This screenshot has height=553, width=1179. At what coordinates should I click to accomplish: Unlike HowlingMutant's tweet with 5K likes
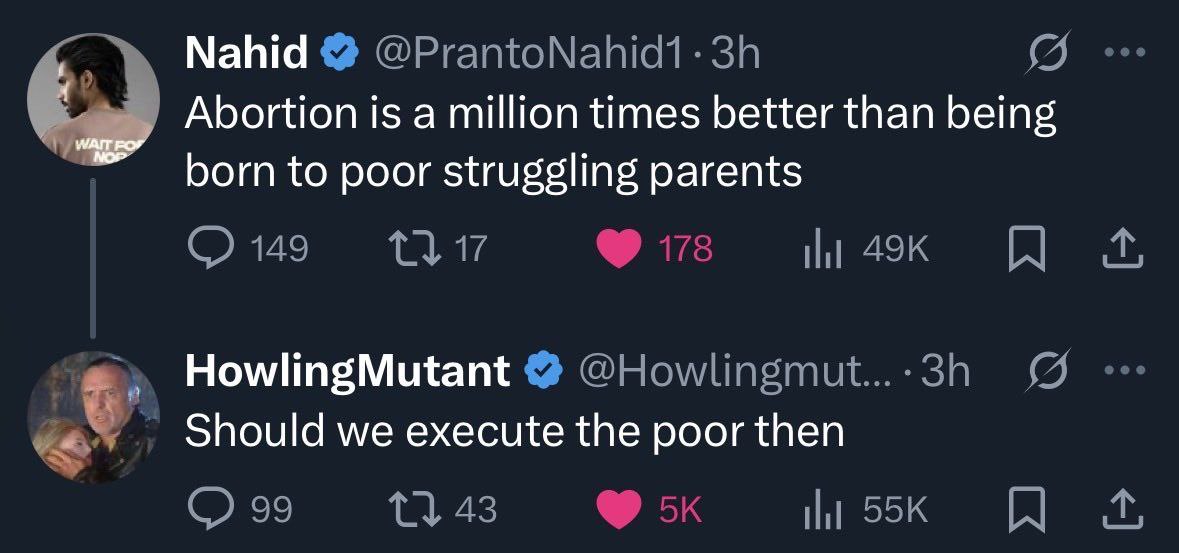pyautogui.click(x=619, y=510)
